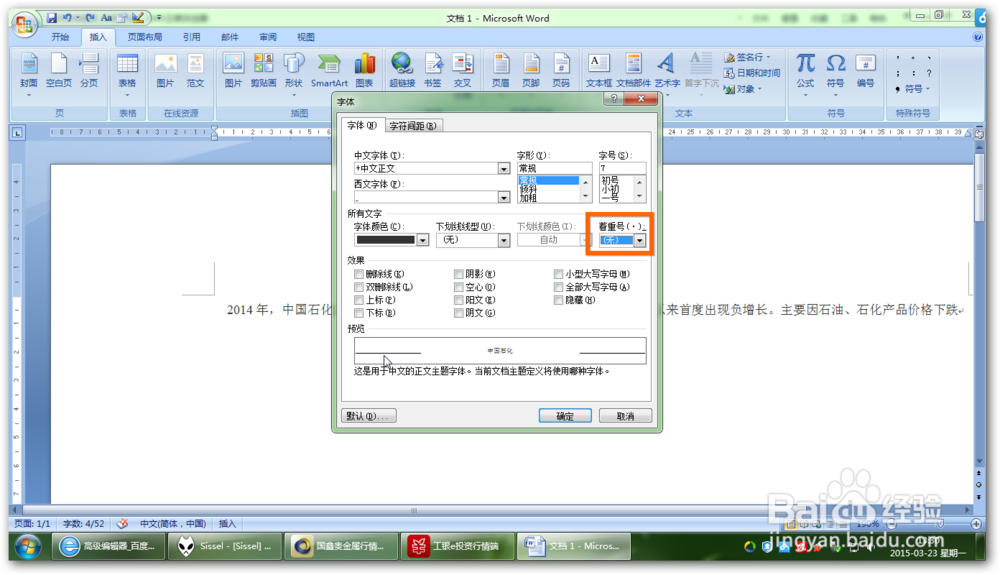The width and height of the screenshot is (1000, 575).
Task: Click the font style (字形) input box
Action: 554,168
